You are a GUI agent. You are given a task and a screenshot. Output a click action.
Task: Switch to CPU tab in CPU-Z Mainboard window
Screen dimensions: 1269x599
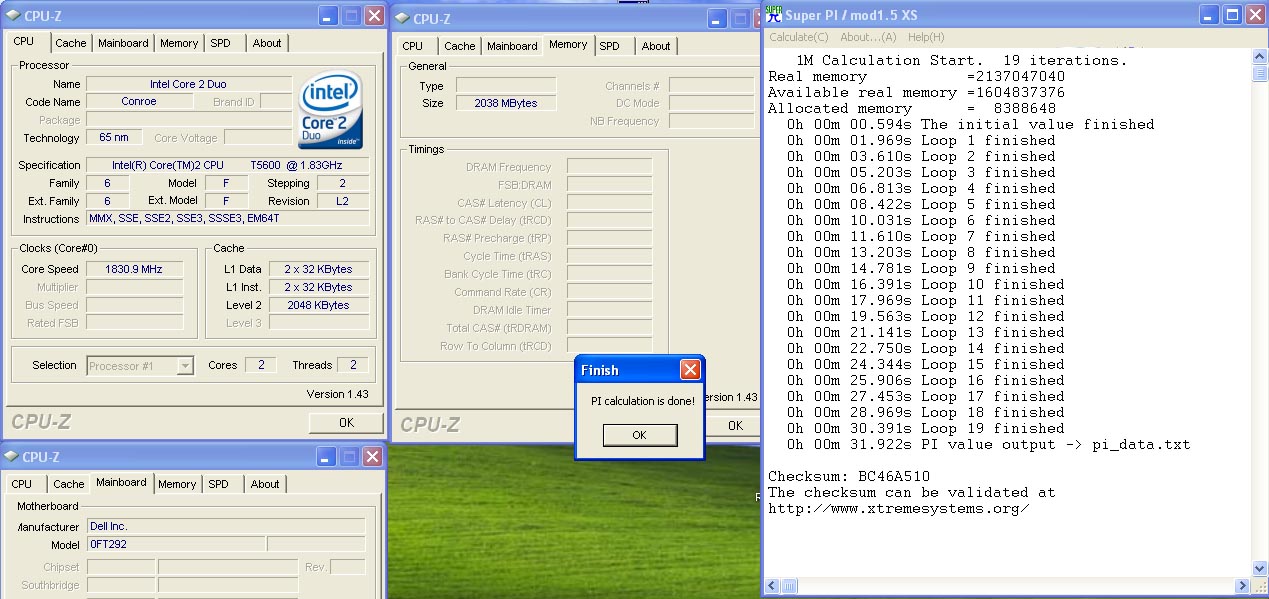coord(22,484)
